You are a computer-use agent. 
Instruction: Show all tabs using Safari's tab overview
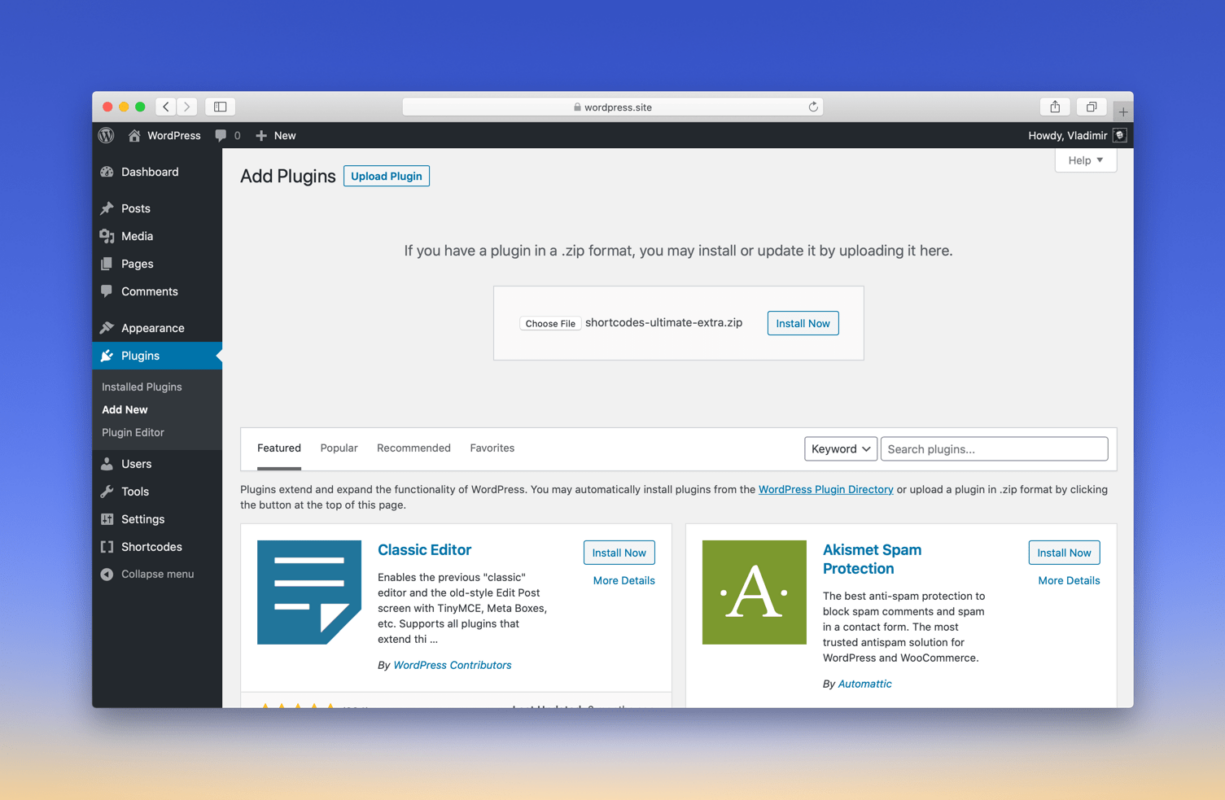[x=1091, y=107]
